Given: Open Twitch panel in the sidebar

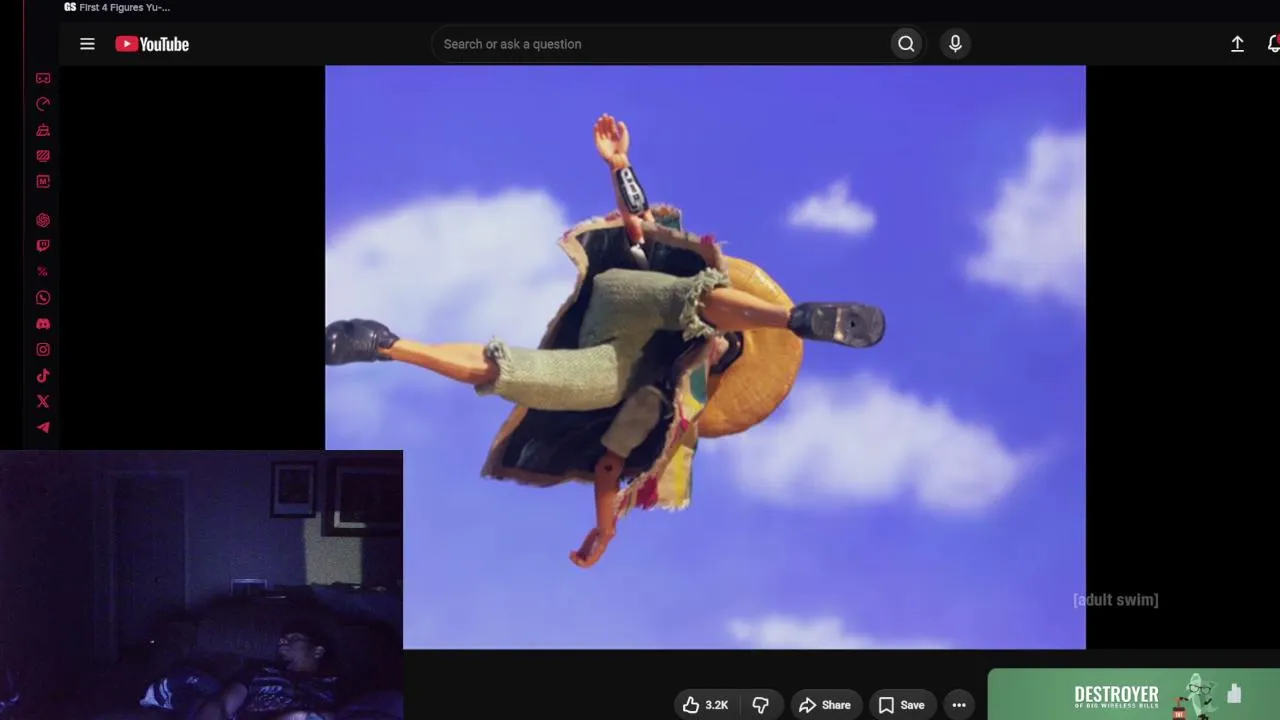Looking at the screenshot, I should coord(43,246).
